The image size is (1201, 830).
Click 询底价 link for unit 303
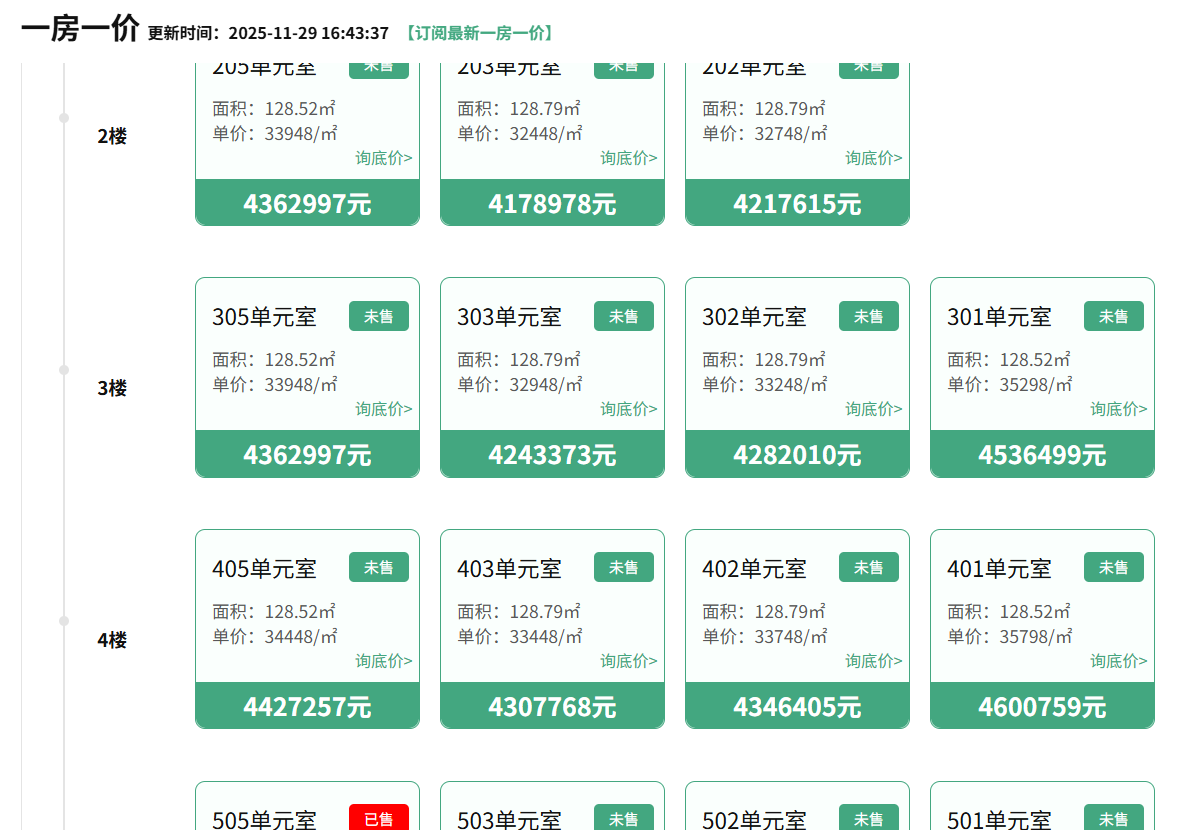pyautogui.click(x=628, y=409)
